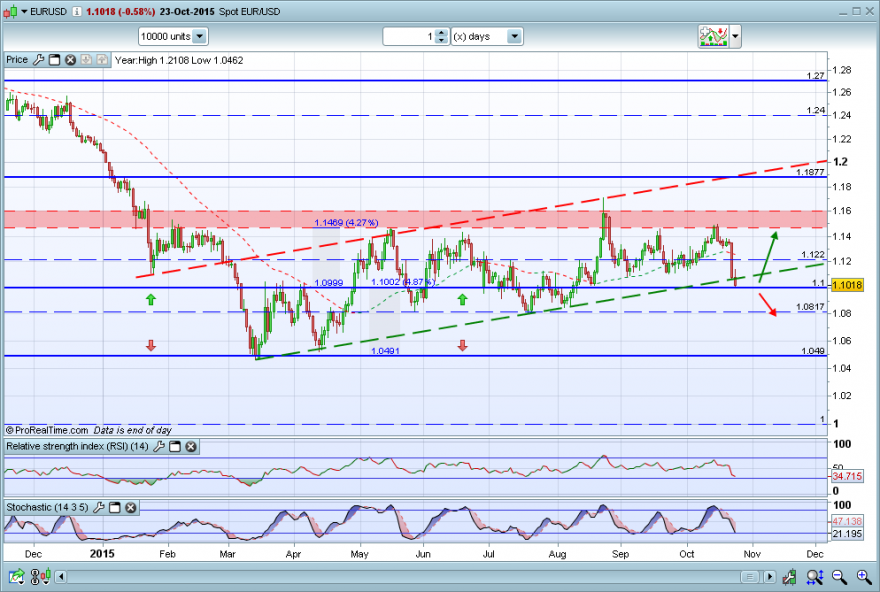The width and height of the screenshot is (880, 592).
Task: Close the Relative strength index panel
Action: tap(191, 447)
